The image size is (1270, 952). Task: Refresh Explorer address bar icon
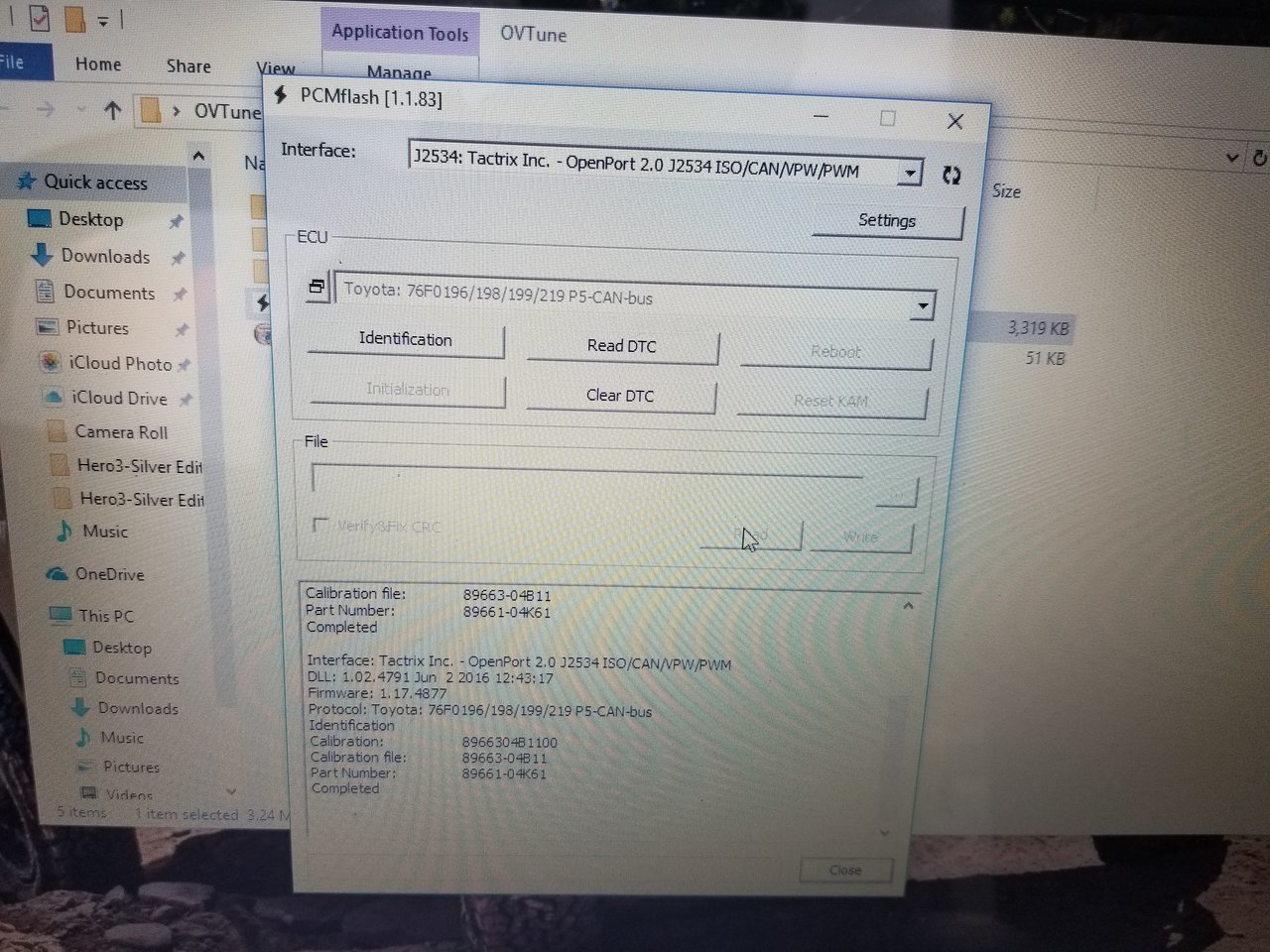pos(1260,158)
